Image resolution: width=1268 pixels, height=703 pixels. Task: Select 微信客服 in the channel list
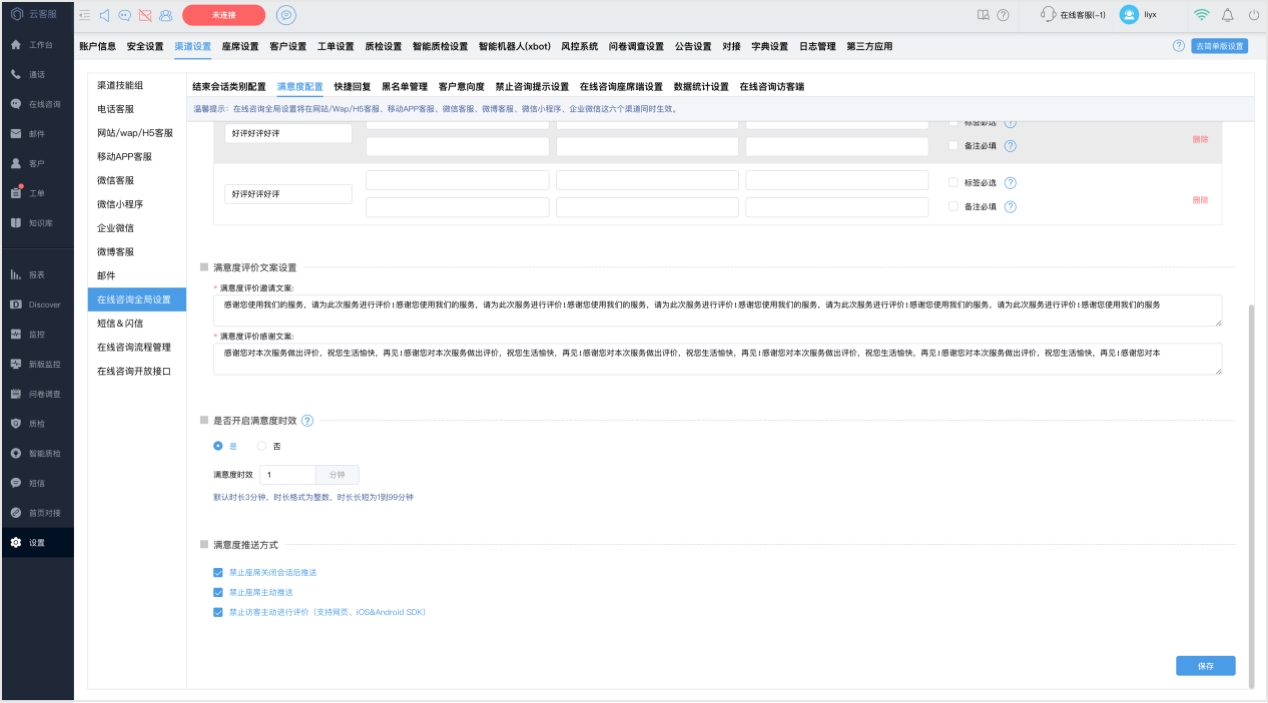[116, 180]
